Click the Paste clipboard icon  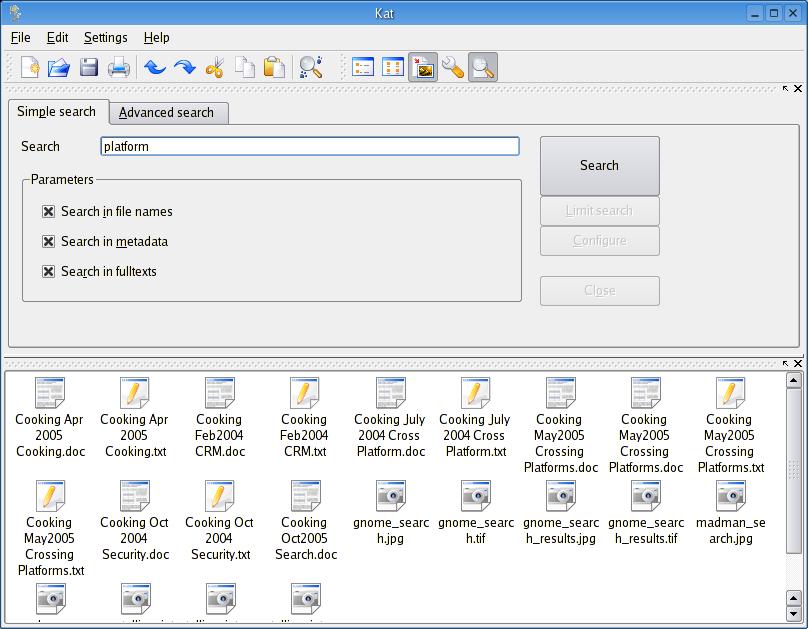tap(274, 67)
